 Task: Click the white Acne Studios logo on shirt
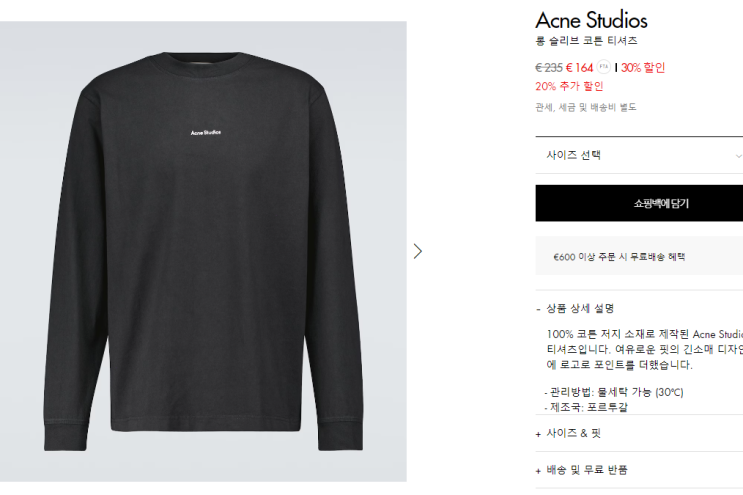pyautogui.click(x=206, y=133)
